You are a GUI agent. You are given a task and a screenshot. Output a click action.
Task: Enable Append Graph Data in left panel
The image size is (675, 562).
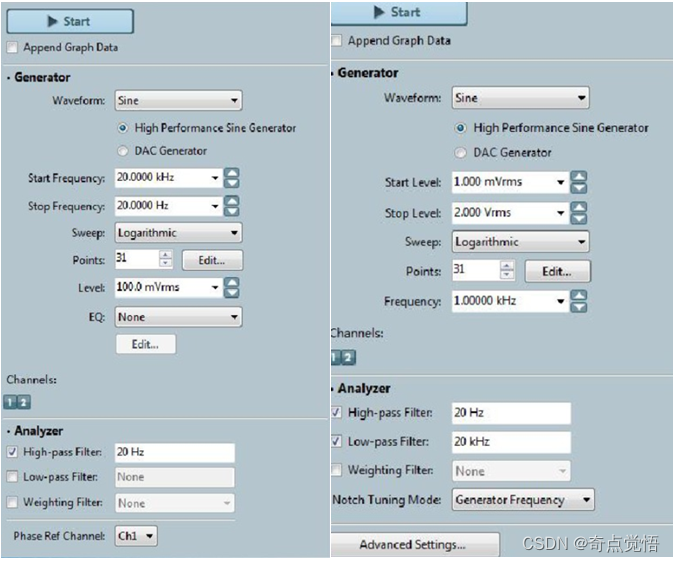point(12,47)
